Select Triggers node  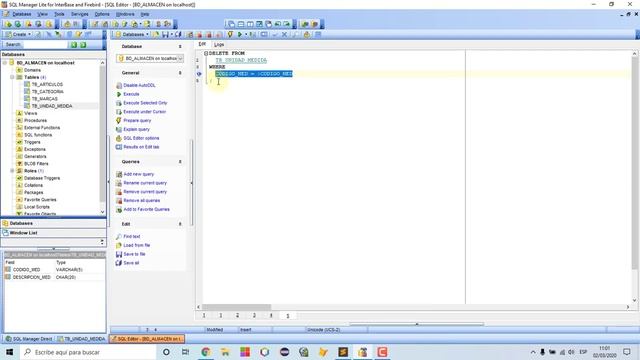32,142
